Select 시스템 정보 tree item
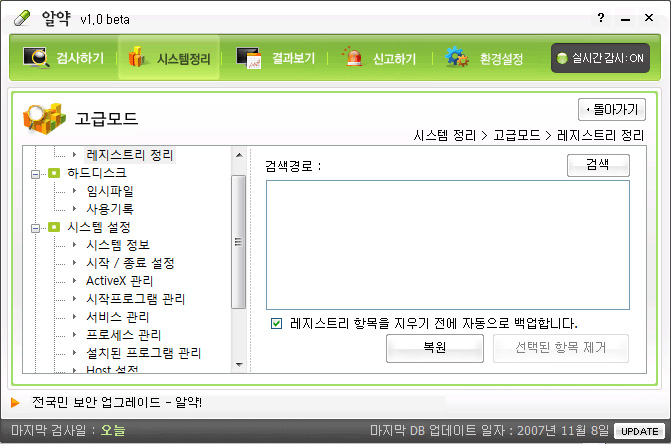 click(x=118, y=245)
